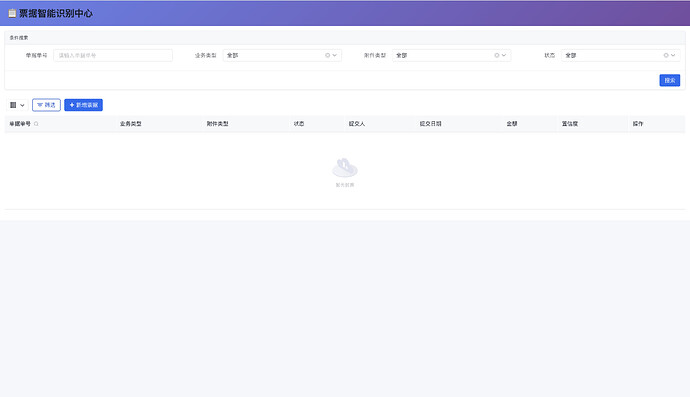Clear the 状态 selection using its circle icon
The image size is (690, 397).
(666, 55)
